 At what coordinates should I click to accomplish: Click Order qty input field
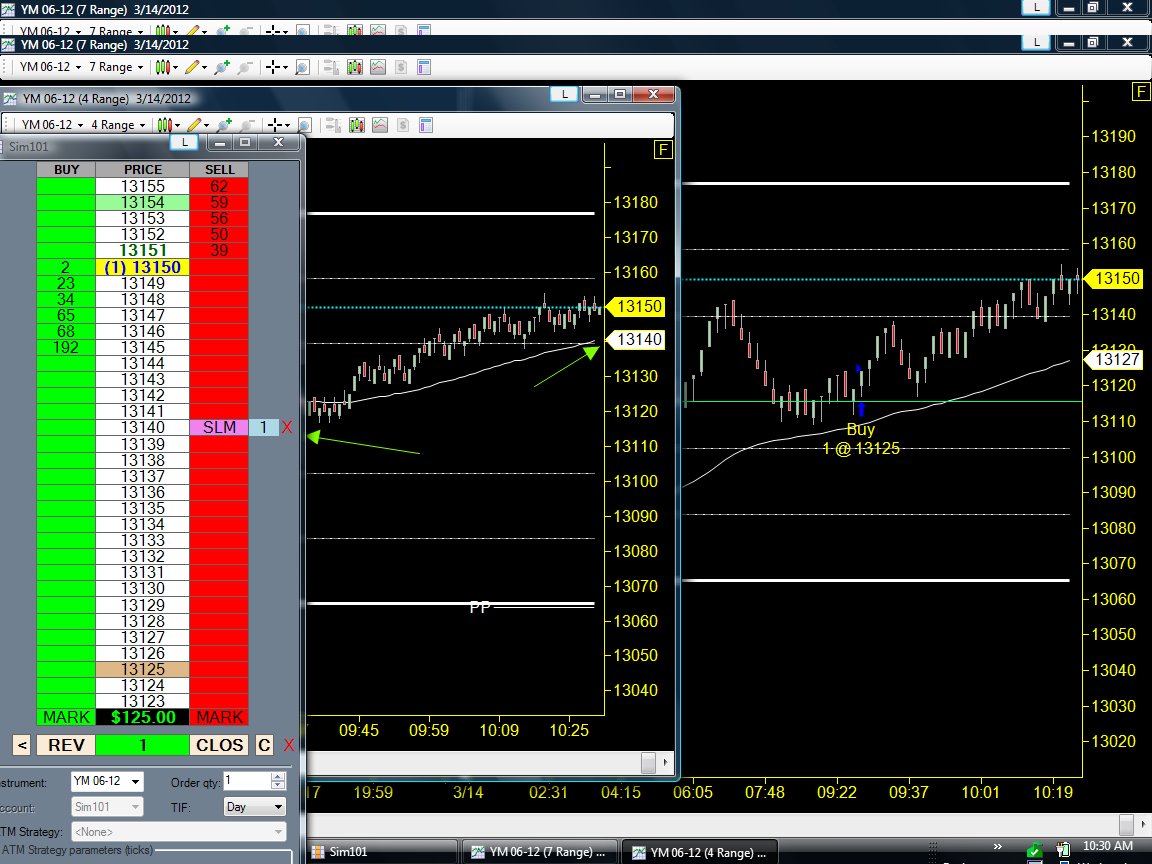click(x=247, y=780)
